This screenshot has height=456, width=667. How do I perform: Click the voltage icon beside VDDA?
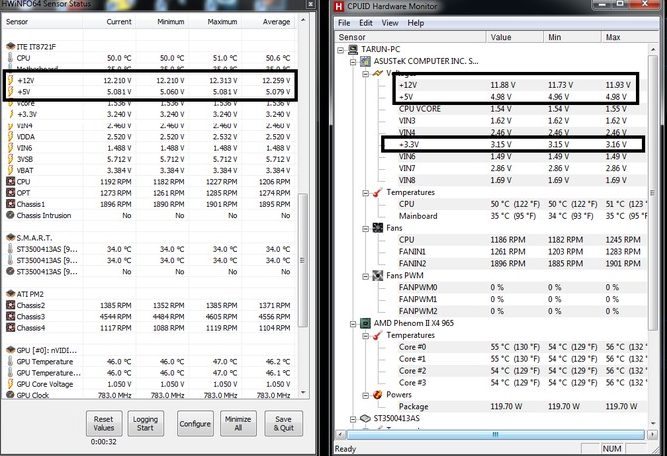[11, 137]
